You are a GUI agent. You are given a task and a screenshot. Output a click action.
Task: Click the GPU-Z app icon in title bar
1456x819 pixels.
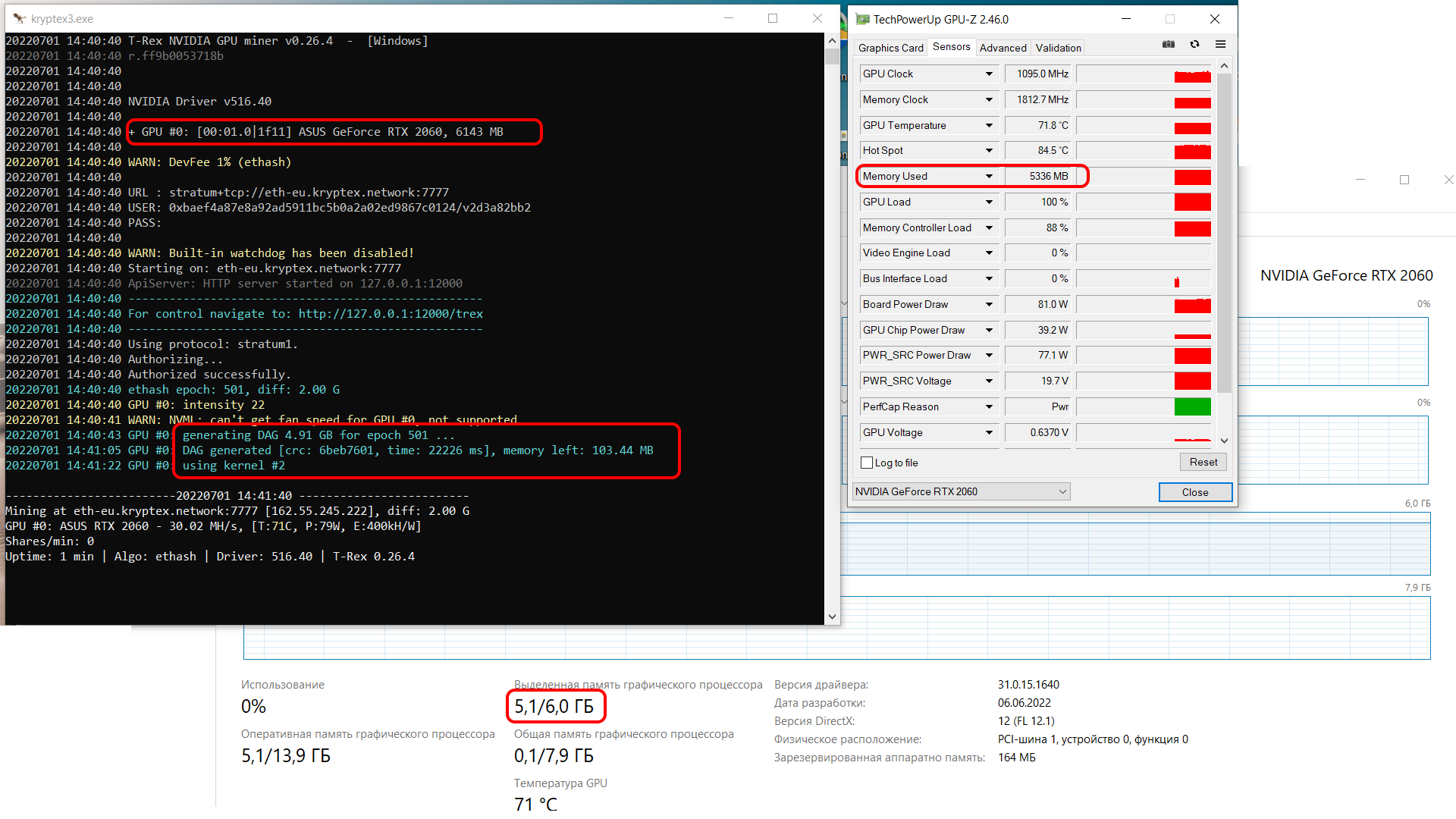tap(862, 19)
